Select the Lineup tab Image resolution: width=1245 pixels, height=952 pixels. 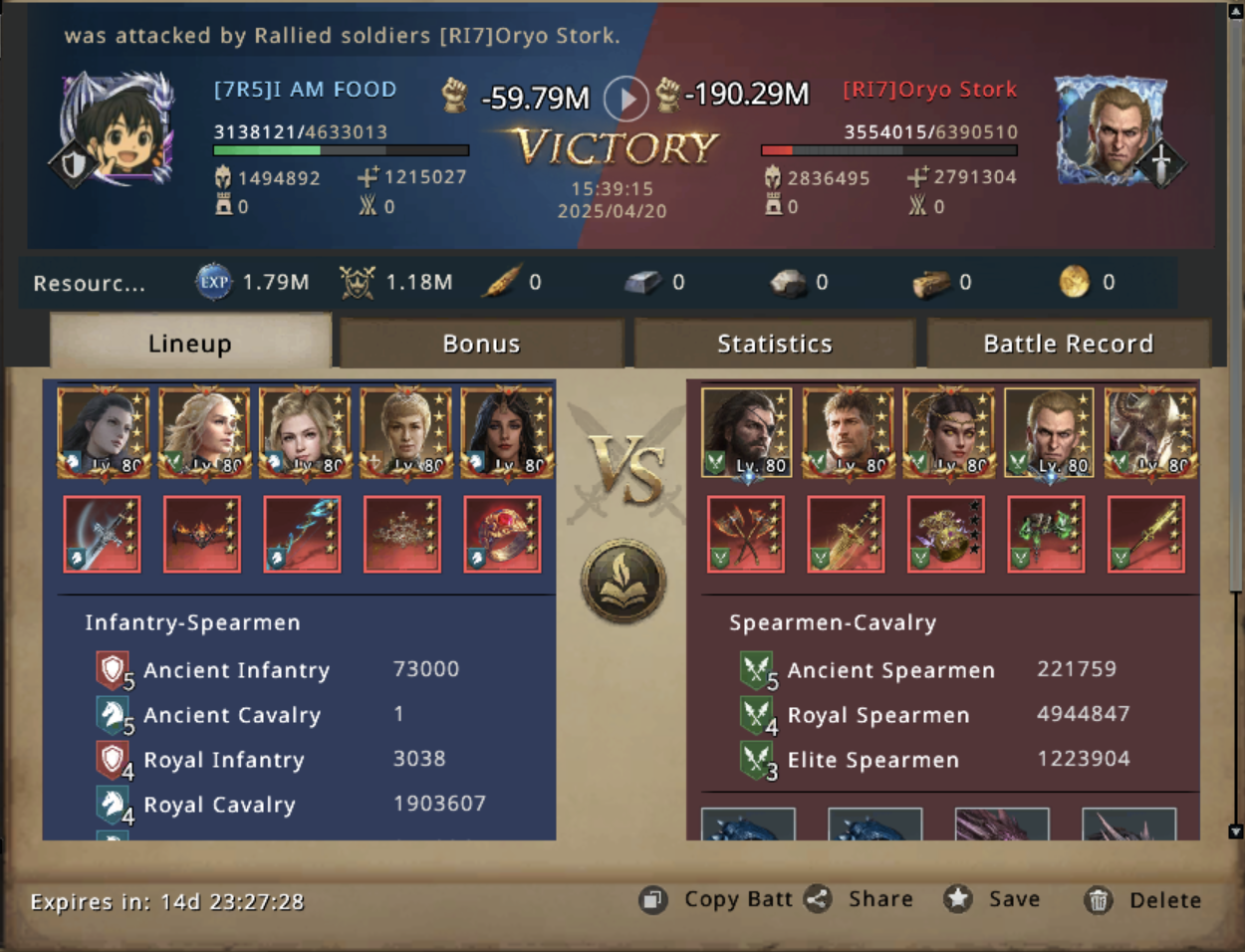pos(190,343)
